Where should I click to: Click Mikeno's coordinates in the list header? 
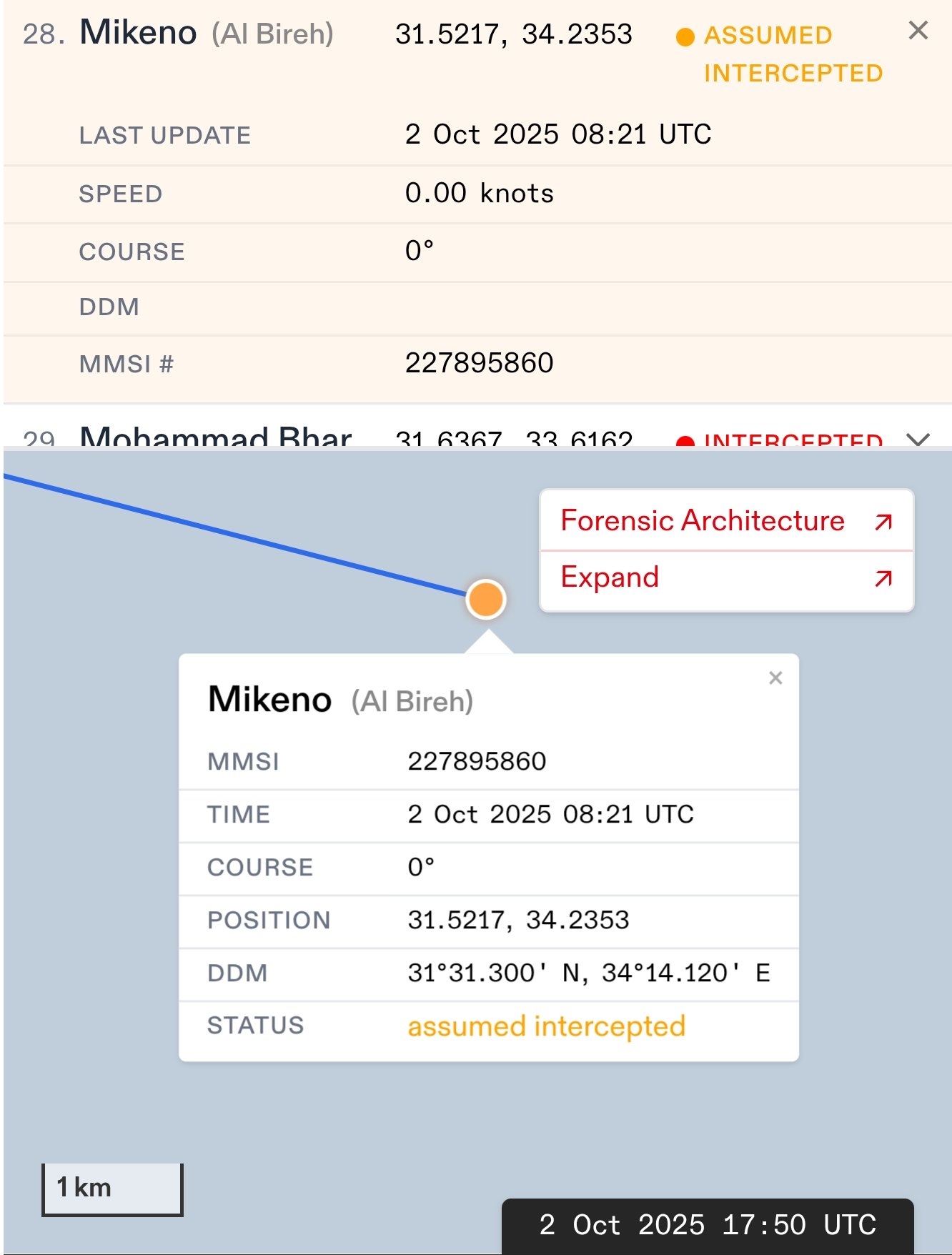[x=513, y=34]
